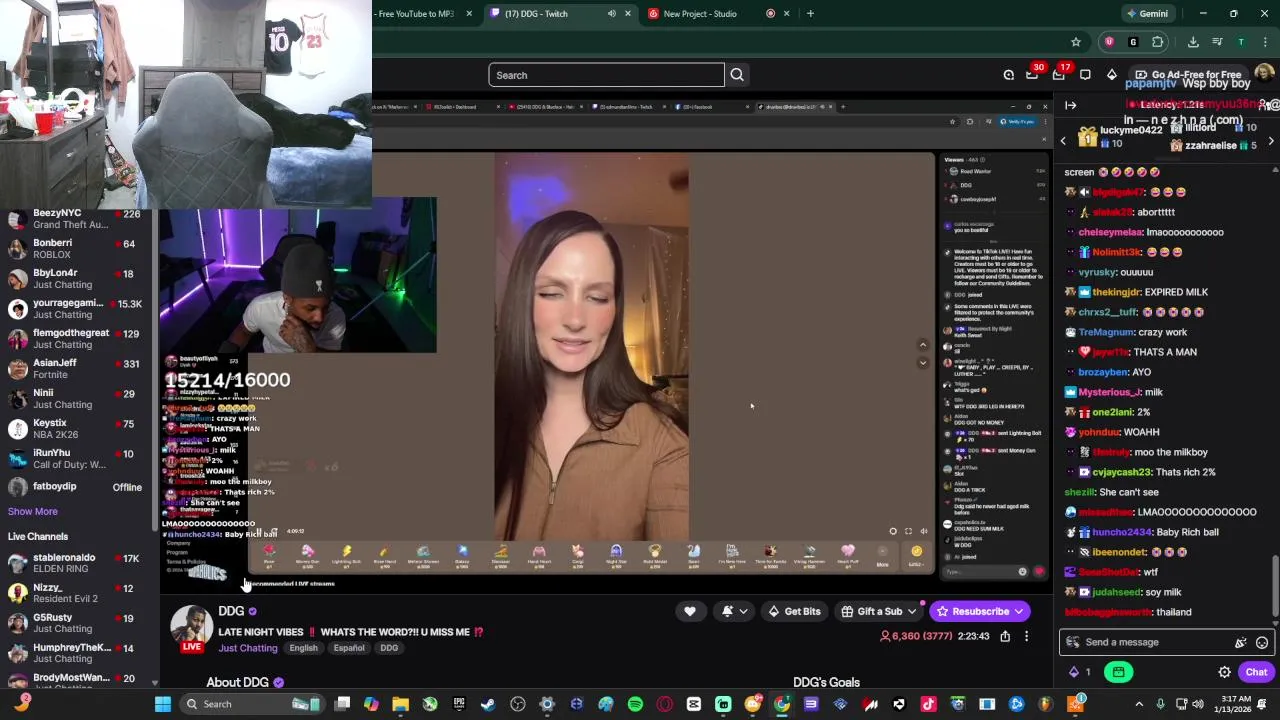Open File Explorer from the taskbar
1280x720 pixels.
(400, 704)
